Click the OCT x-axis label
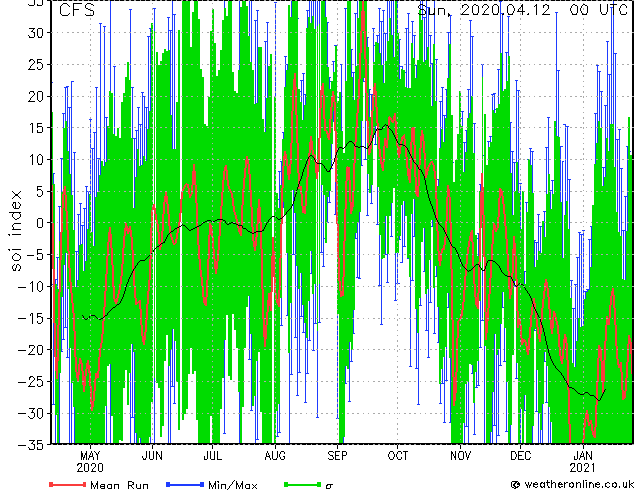 (x=398, y=456)
